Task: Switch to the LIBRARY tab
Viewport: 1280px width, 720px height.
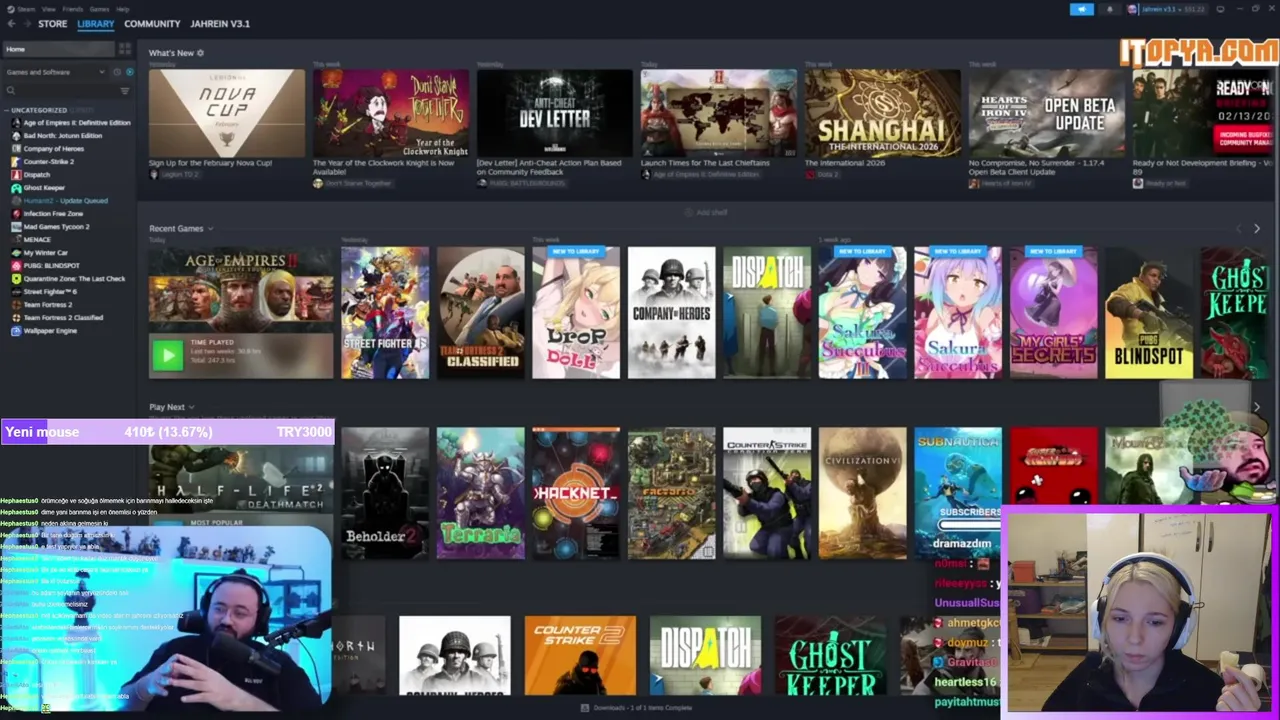Action: [x=96, y=24]
